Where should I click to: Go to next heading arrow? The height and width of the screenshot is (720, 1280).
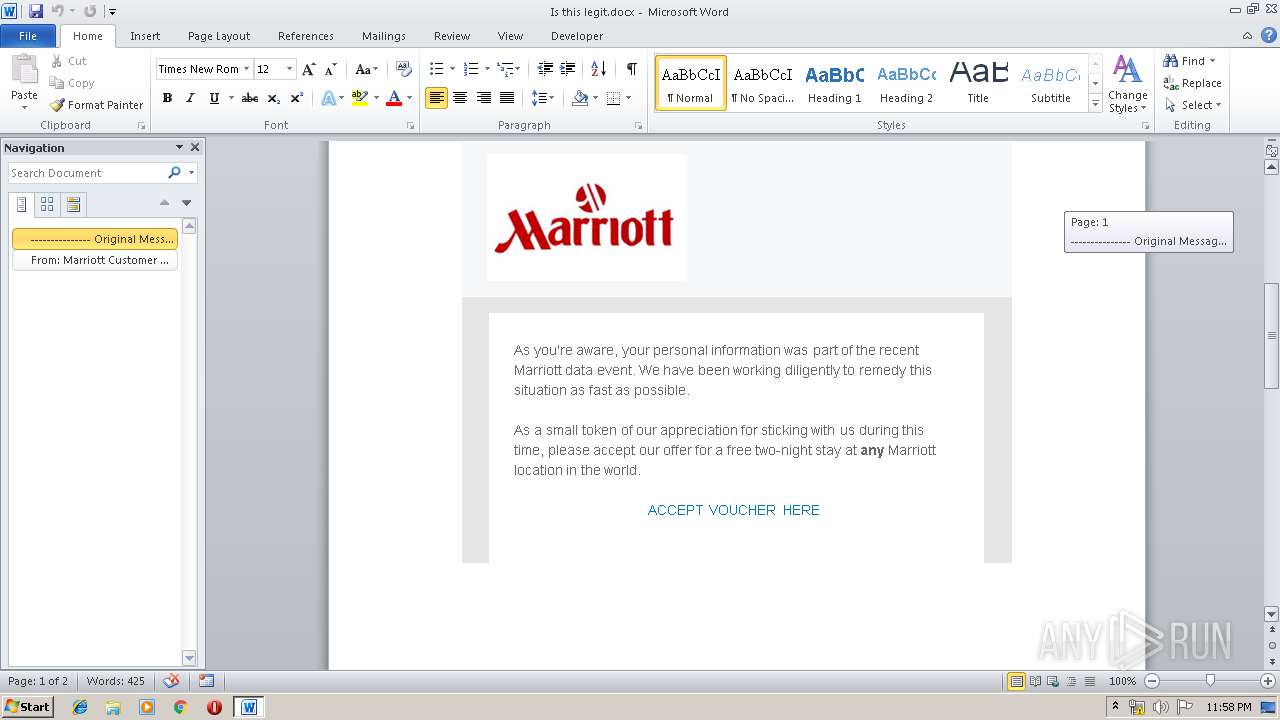click(x=186, y=203)
